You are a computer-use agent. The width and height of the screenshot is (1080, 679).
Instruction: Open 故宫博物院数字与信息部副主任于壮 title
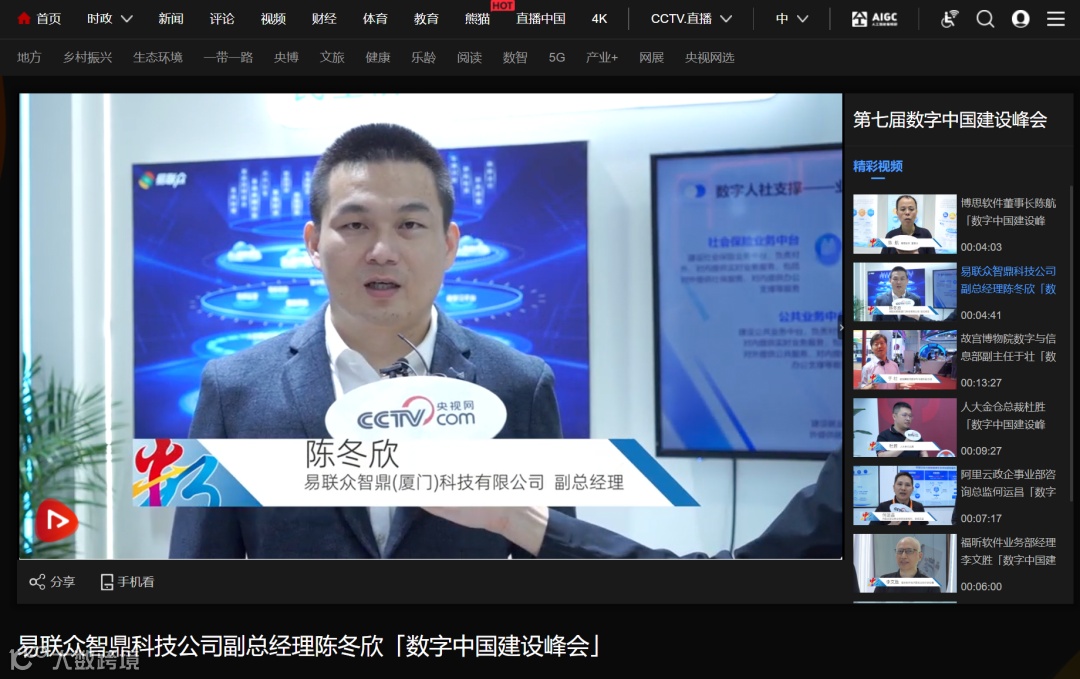pyautogui.click(x=1008, y=348)
